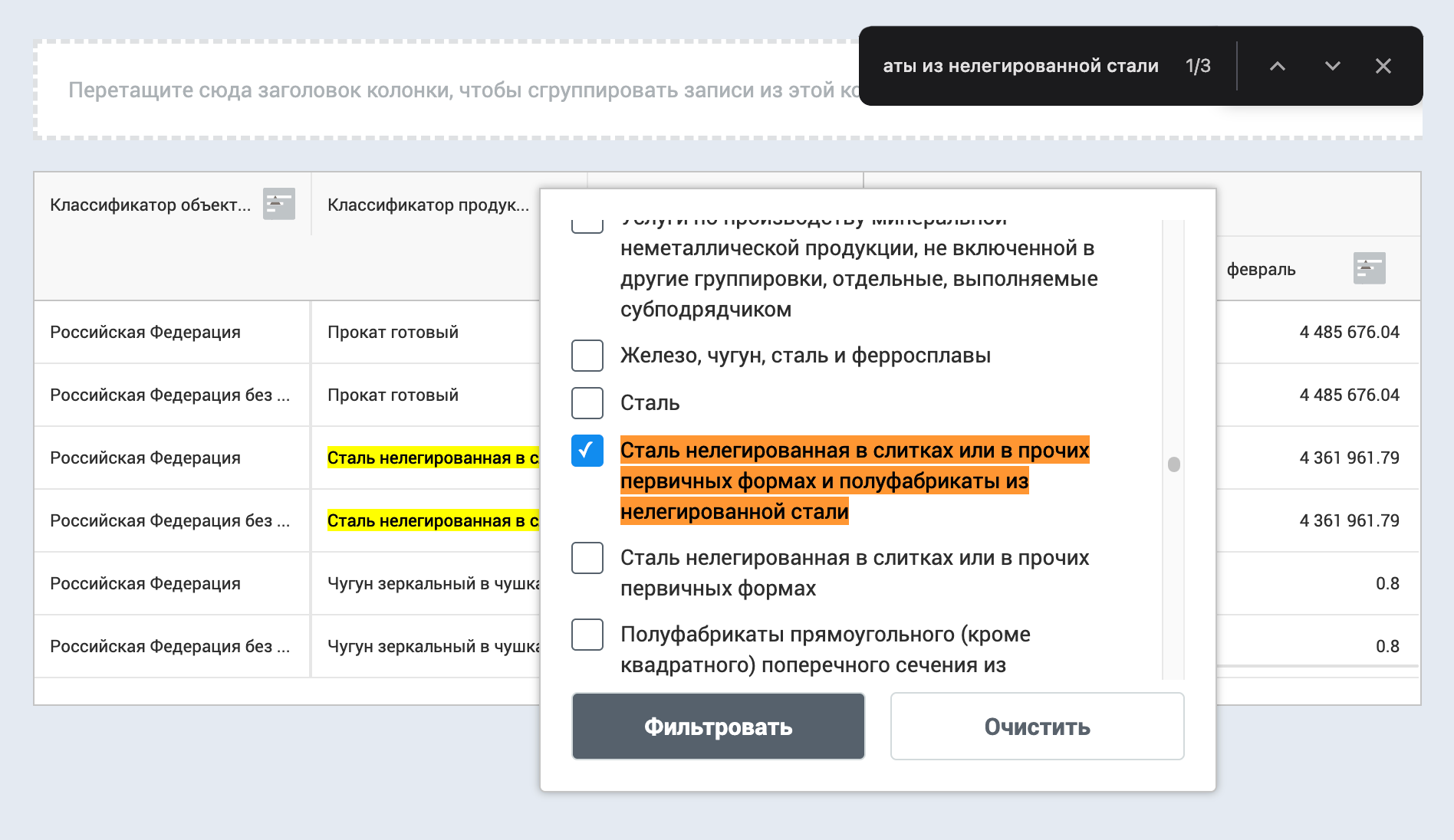The width and height of the screenshot is (1454, 840).
Task: Close the search bar
Action: [1383, 67]
